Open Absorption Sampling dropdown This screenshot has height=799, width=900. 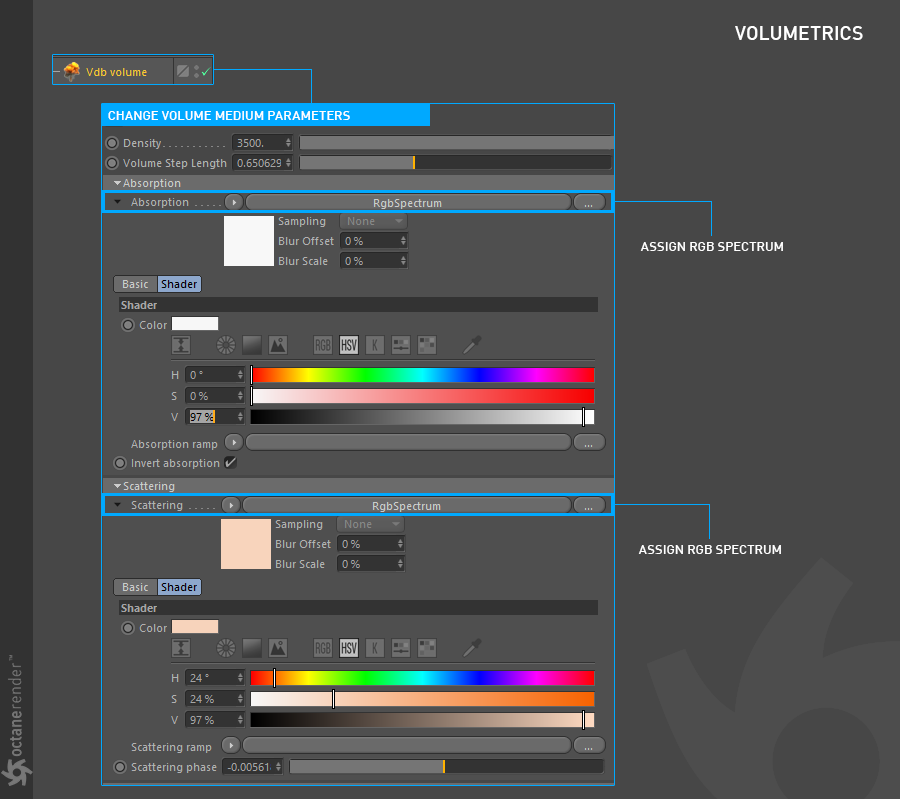tap(373, 221)
